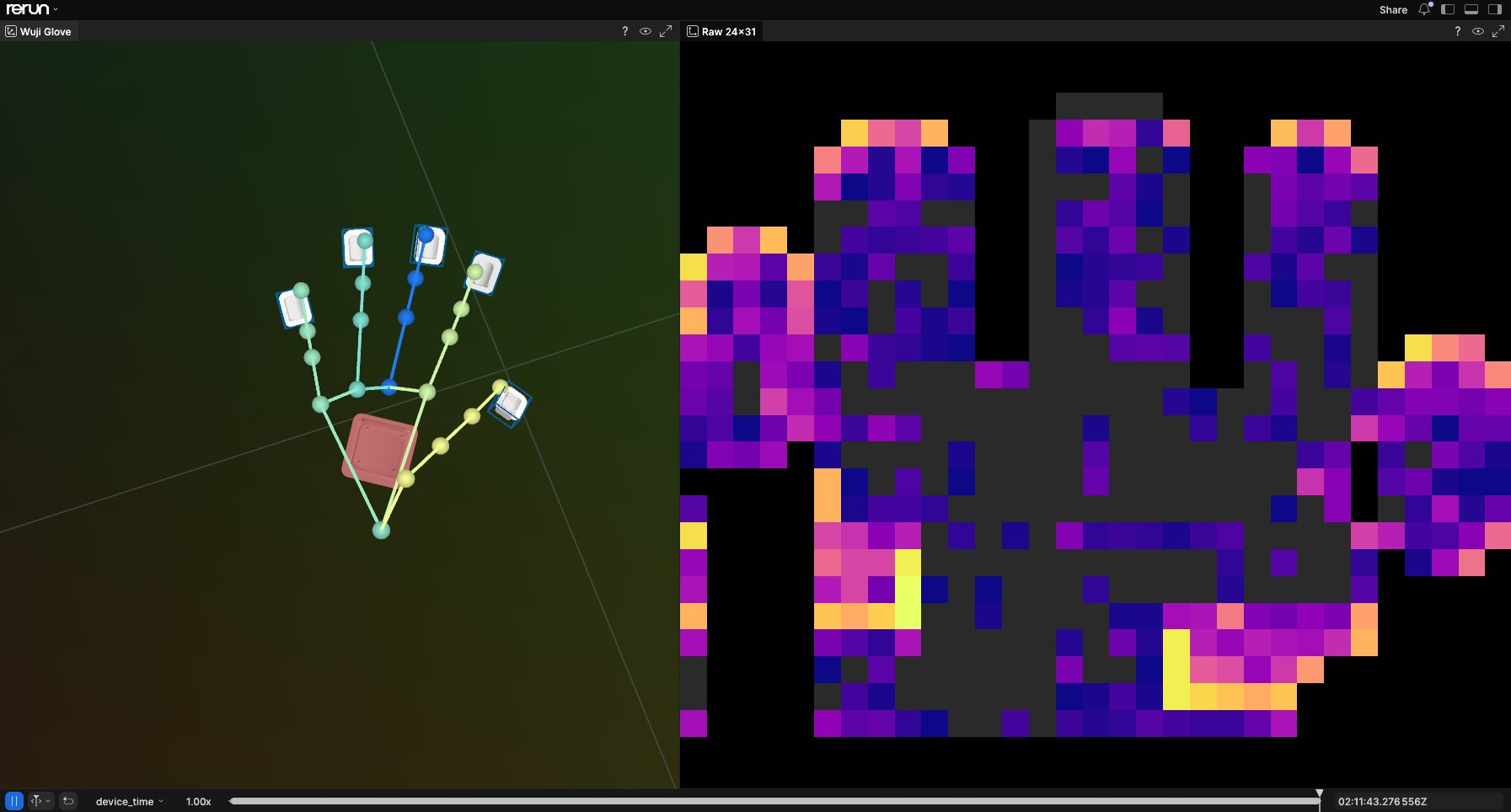The height and width of the screenshot is (812, 1511).
Task: Click the 1.00x playback speed field
Action: pos(198,802)
